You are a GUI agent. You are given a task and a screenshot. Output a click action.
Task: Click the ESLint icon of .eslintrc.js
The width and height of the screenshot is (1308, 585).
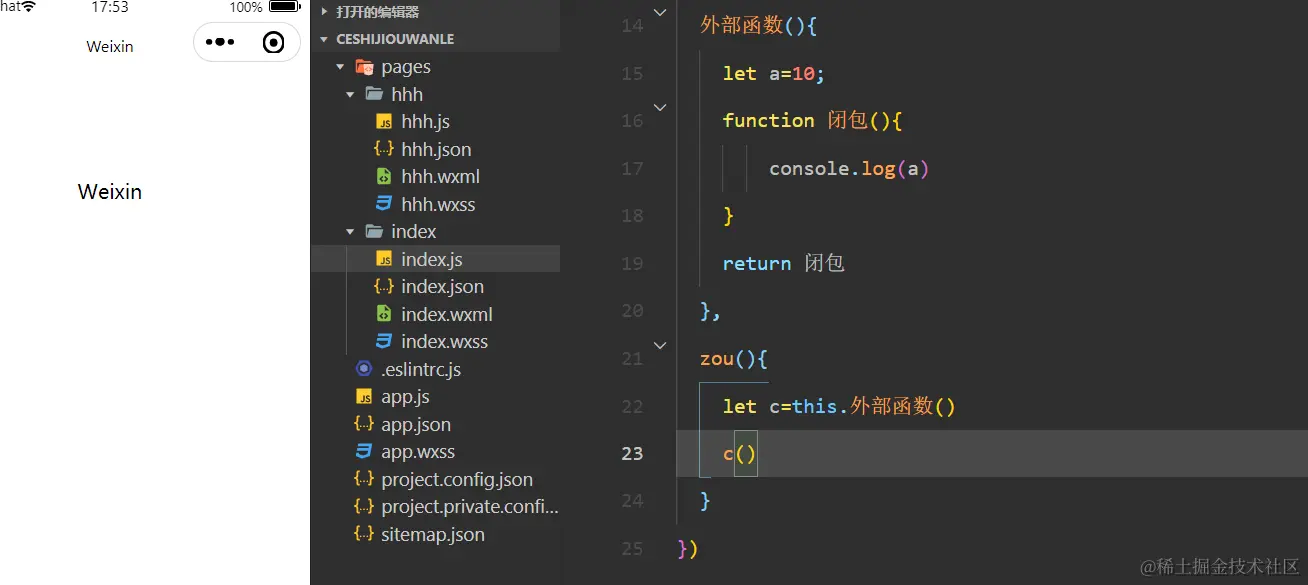pyautogui.click(x=364, y=369)
